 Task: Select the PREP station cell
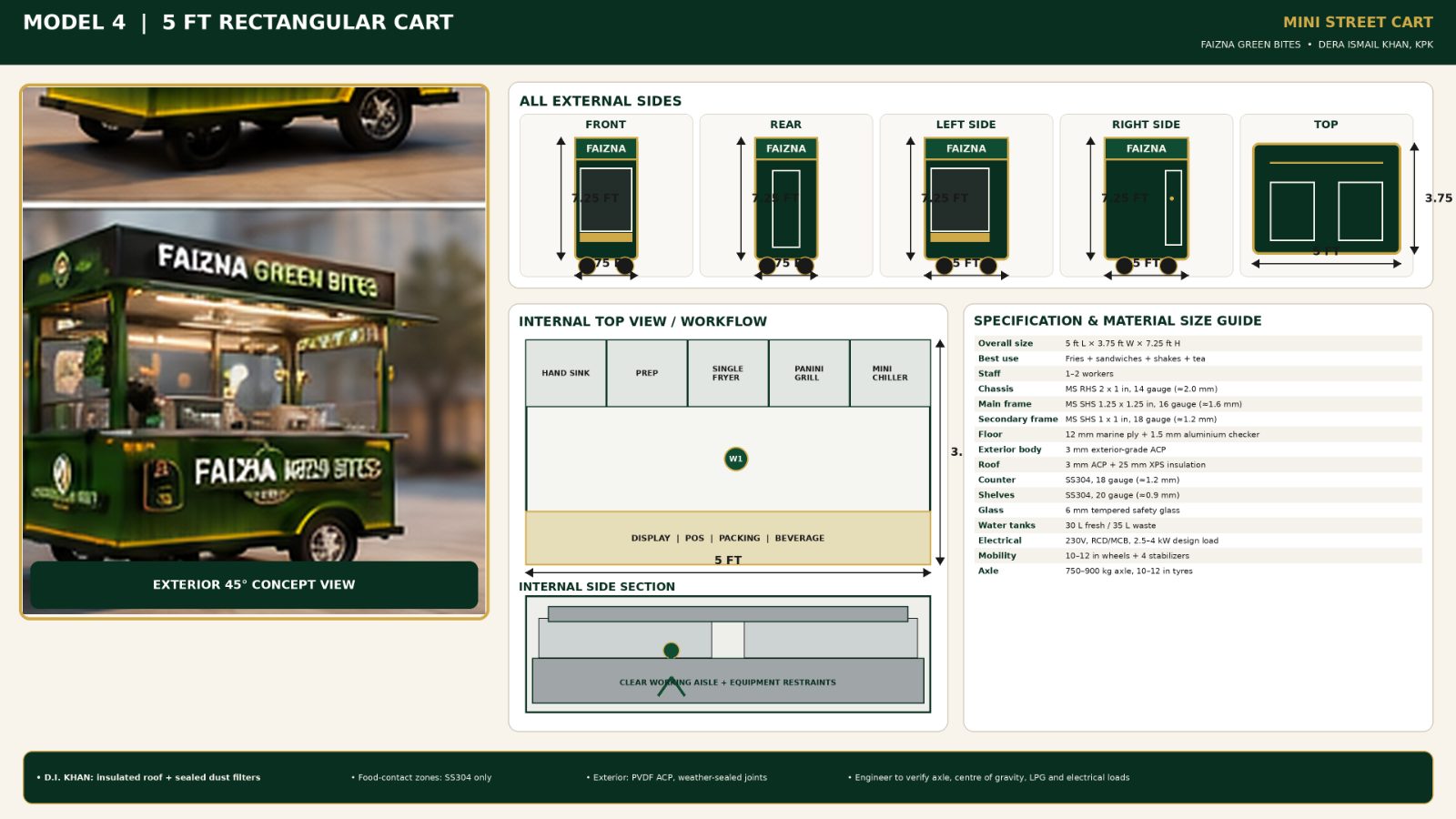click(x=647, y=373)
